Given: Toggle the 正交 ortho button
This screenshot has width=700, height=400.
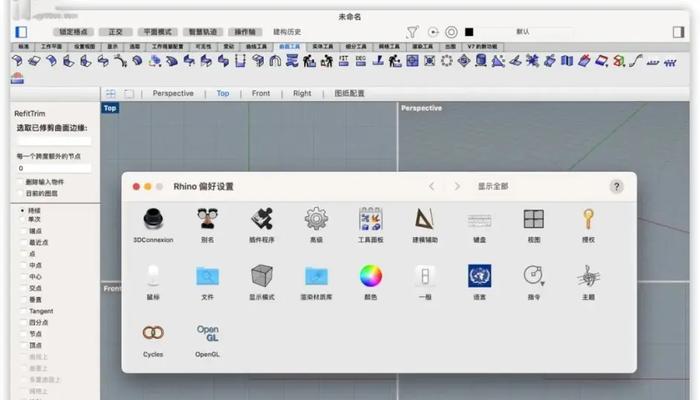Looking at the screenshot, I should [x=115, y=32].
